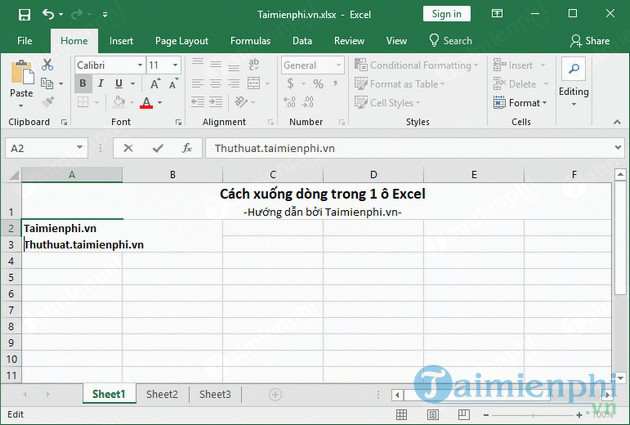
Task: Open the font size 11 dropdown
Action: click(x=175, y=65)
